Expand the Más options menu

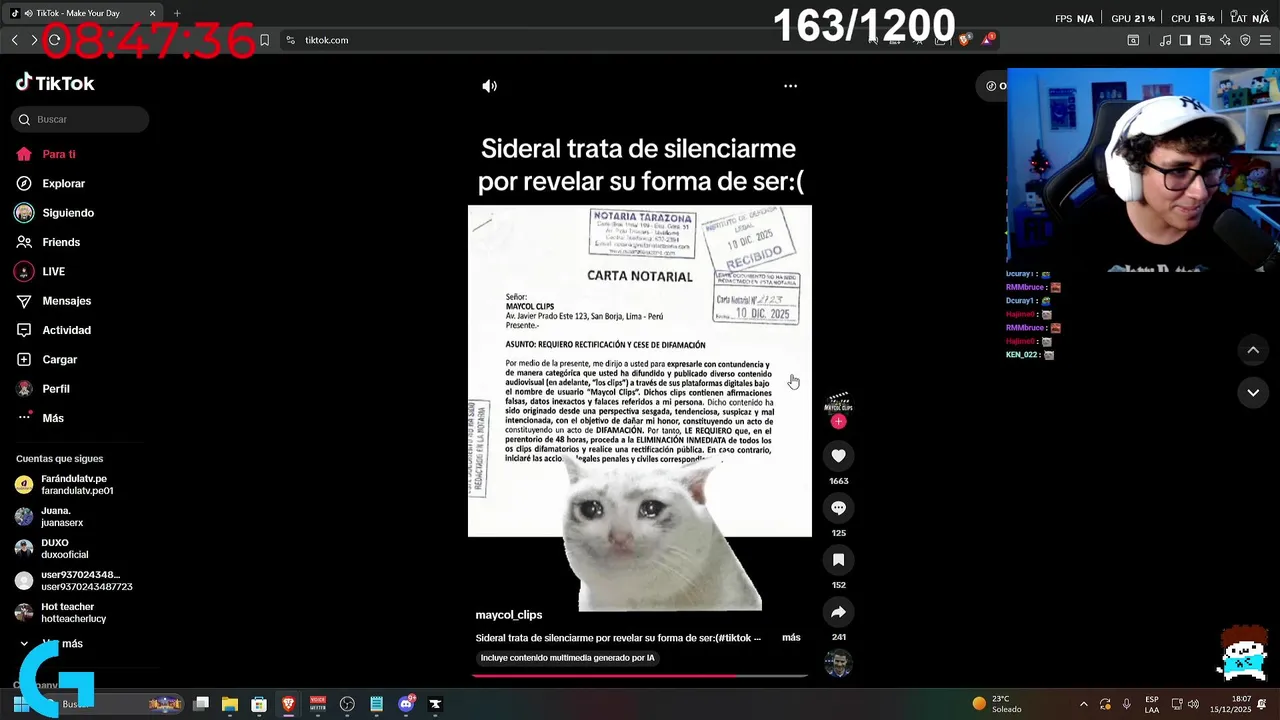[x=40, y=418]
